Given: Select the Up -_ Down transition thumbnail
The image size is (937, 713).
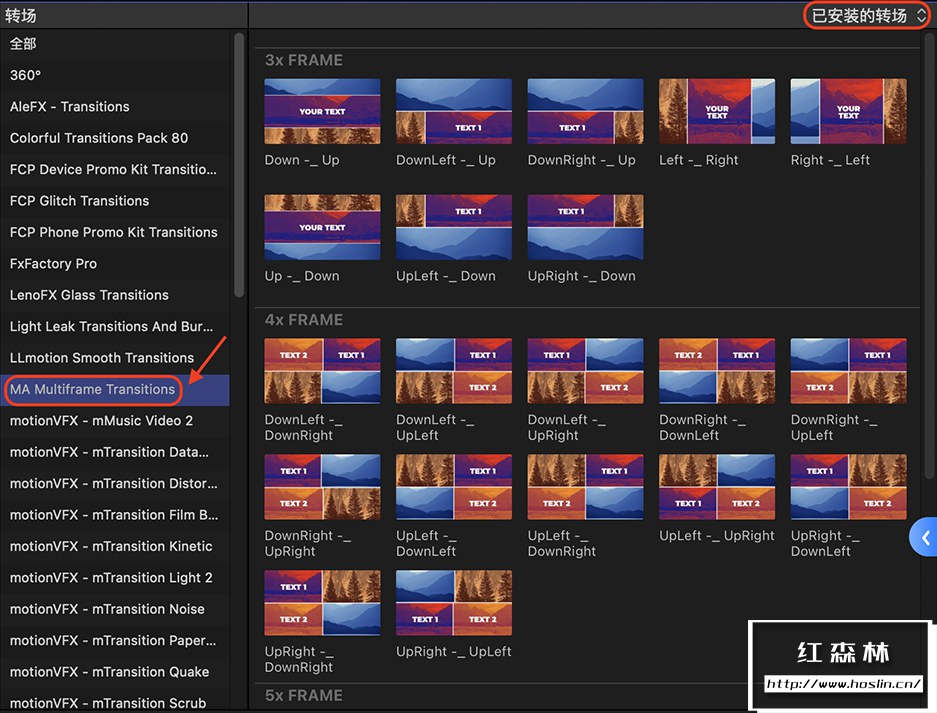Looking at the screenshot, I should pos(322,228).
